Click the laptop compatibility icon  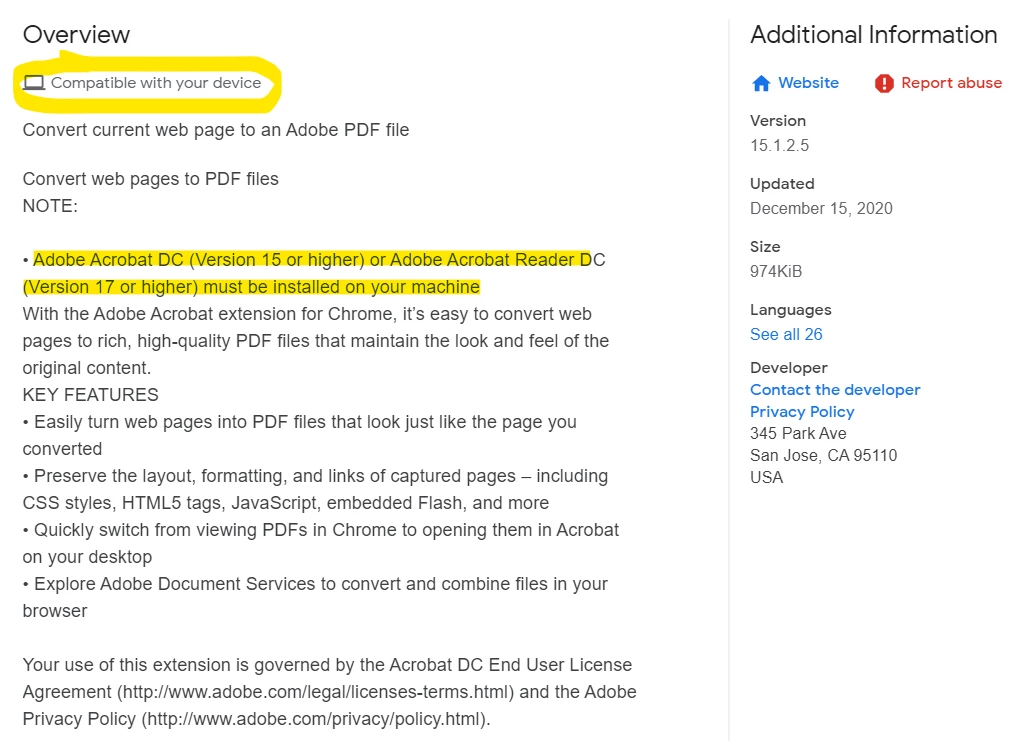pos(34,83)
